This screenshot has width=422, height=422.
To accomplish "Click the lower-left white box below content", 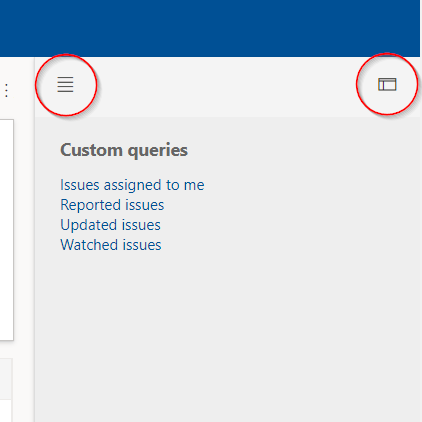I will click(x=6, y=411).
